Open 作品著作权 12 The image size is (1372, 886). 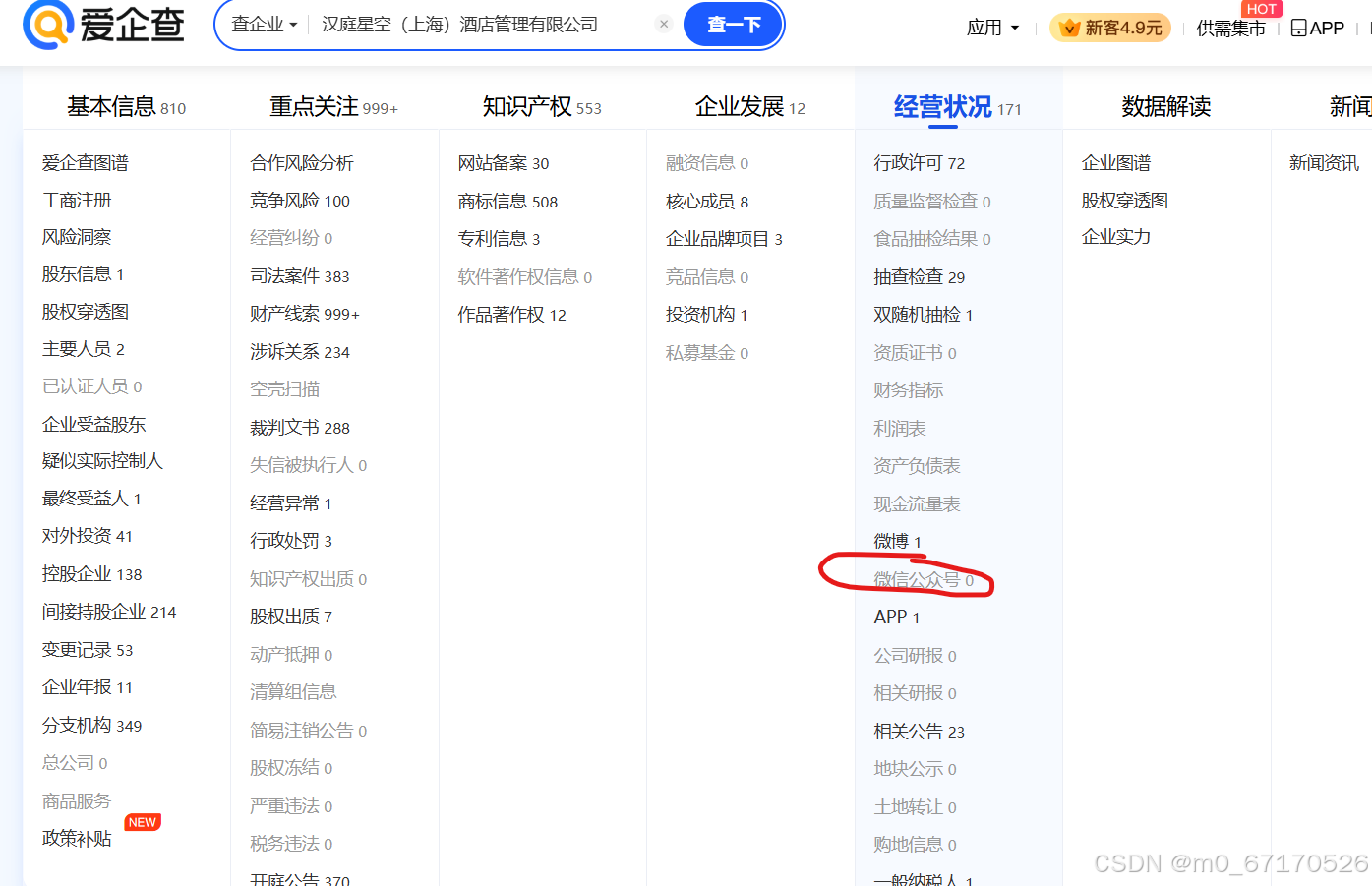(x=511, y=315)
